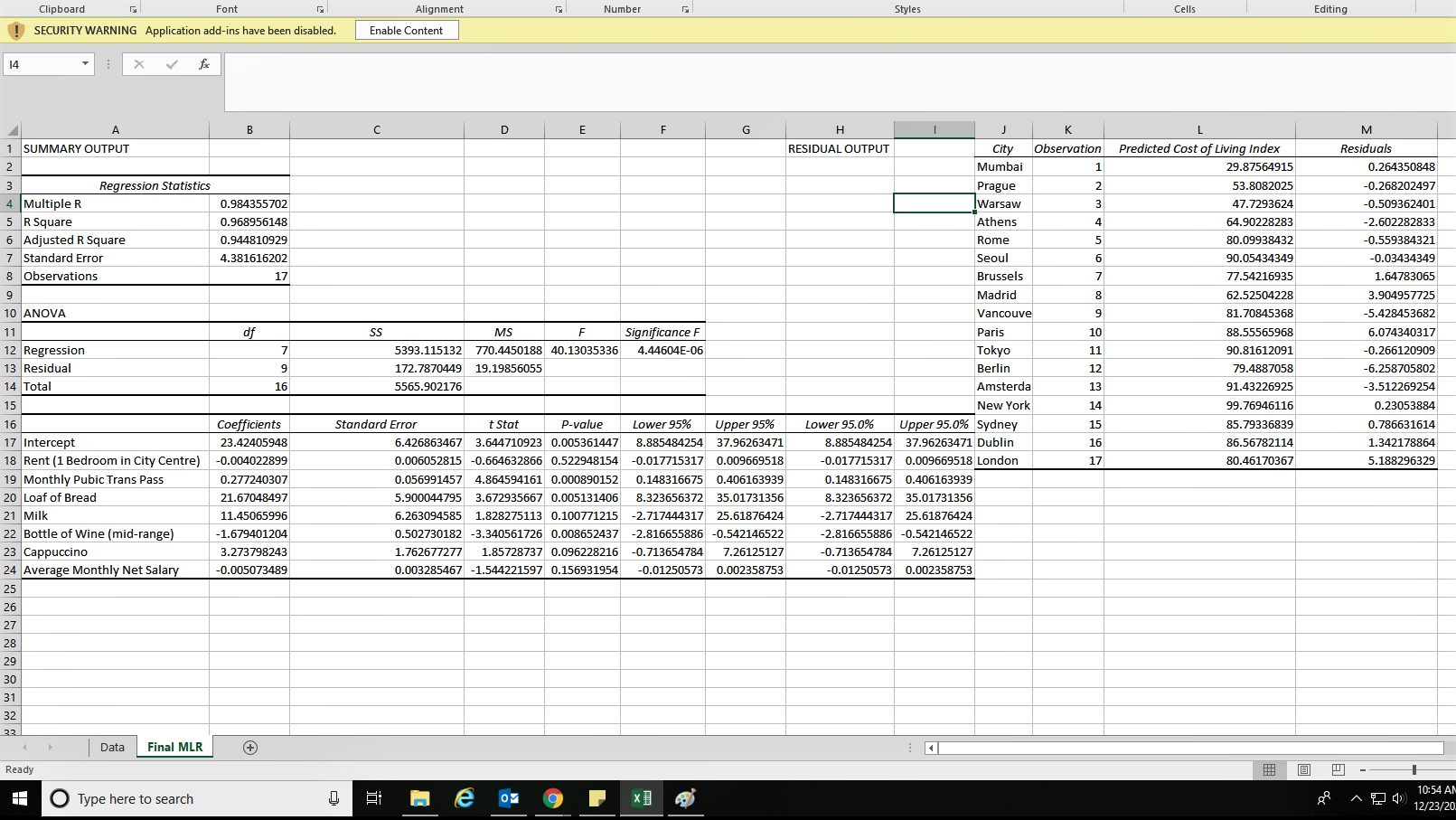Viewport: 1456px width, 820px height.
Task: Select the Significance F header cell
Action: pyautogui.click(x=662, y=332)
